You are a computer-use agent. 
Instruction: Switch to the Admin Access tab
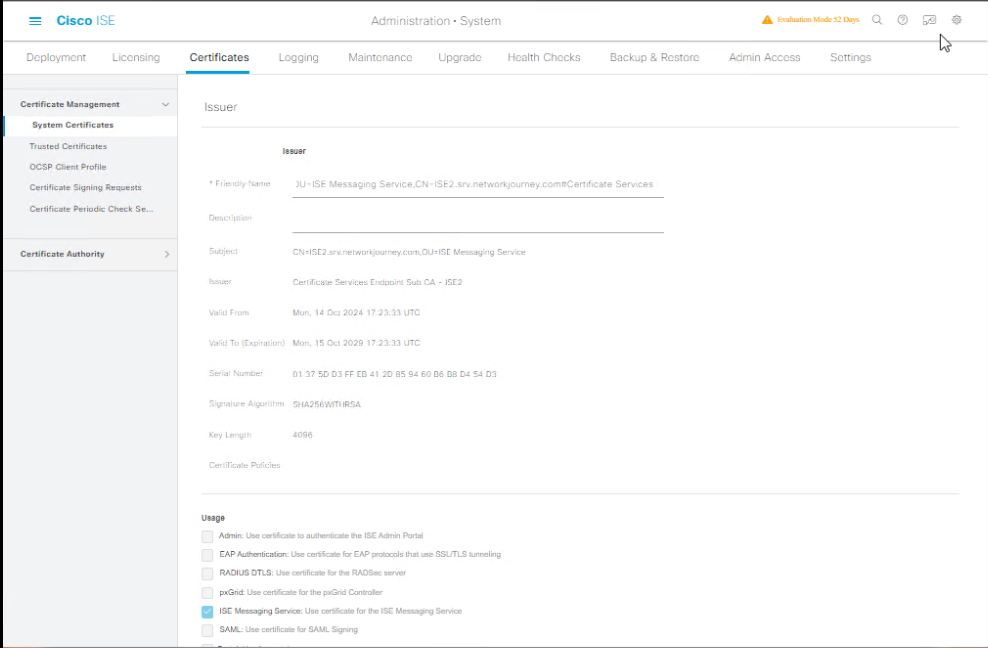(764, 57)
